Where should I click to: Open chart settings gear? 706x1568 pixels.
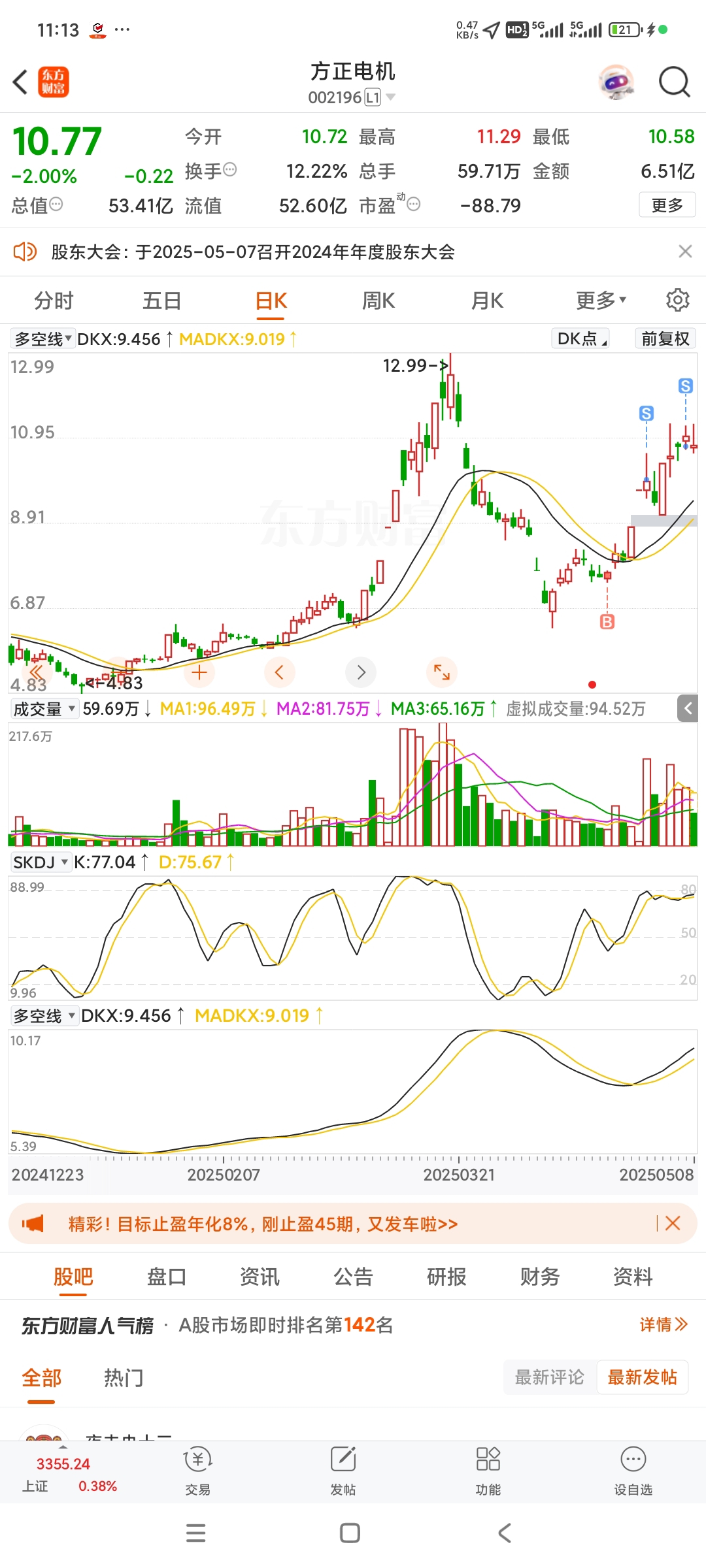[678, 300]
